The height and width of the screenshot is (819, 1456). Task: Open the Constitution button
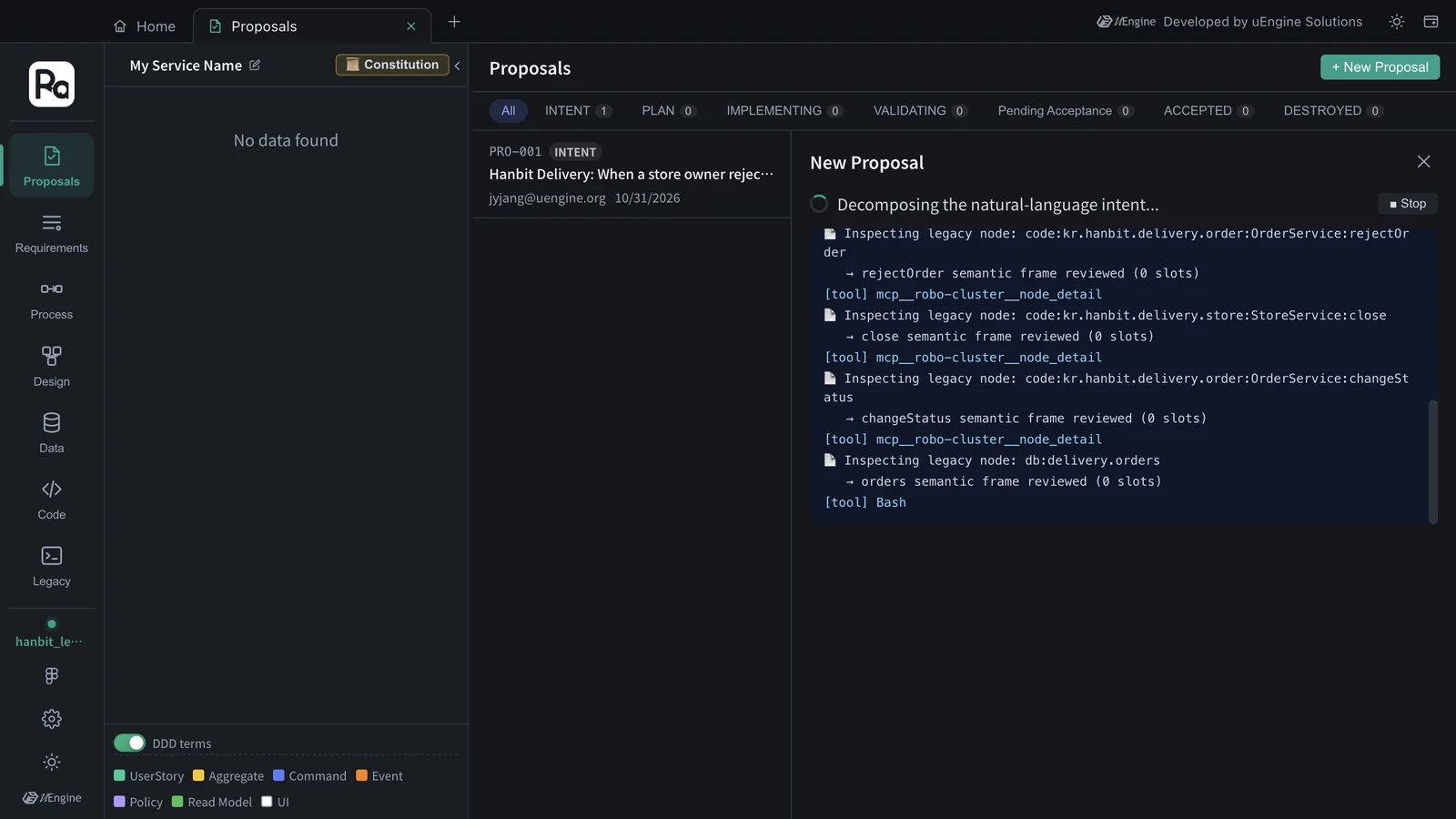(392, 65)
